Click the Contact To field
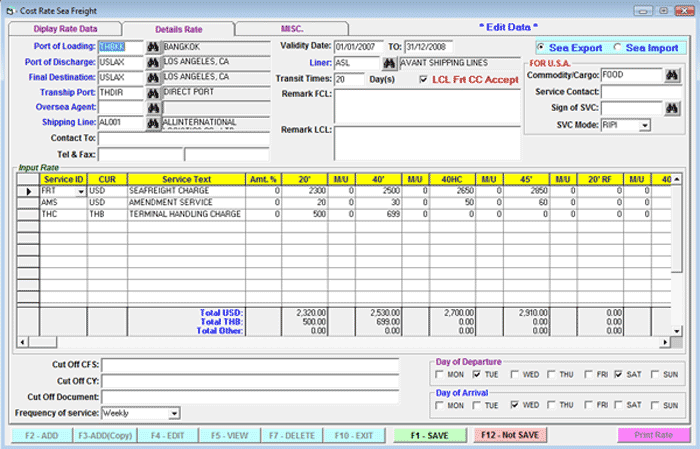700x449 pixels. tap(183, 138)
